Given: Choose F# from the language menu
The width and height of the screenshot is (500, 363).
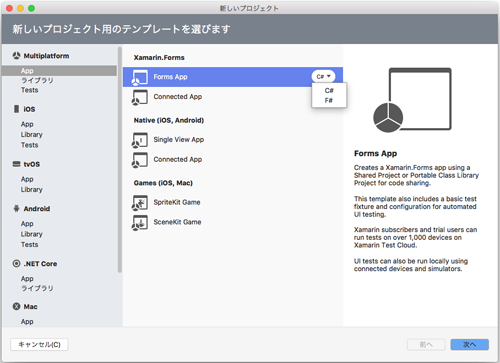Looking at the screenshot, I should pos(329,100).
